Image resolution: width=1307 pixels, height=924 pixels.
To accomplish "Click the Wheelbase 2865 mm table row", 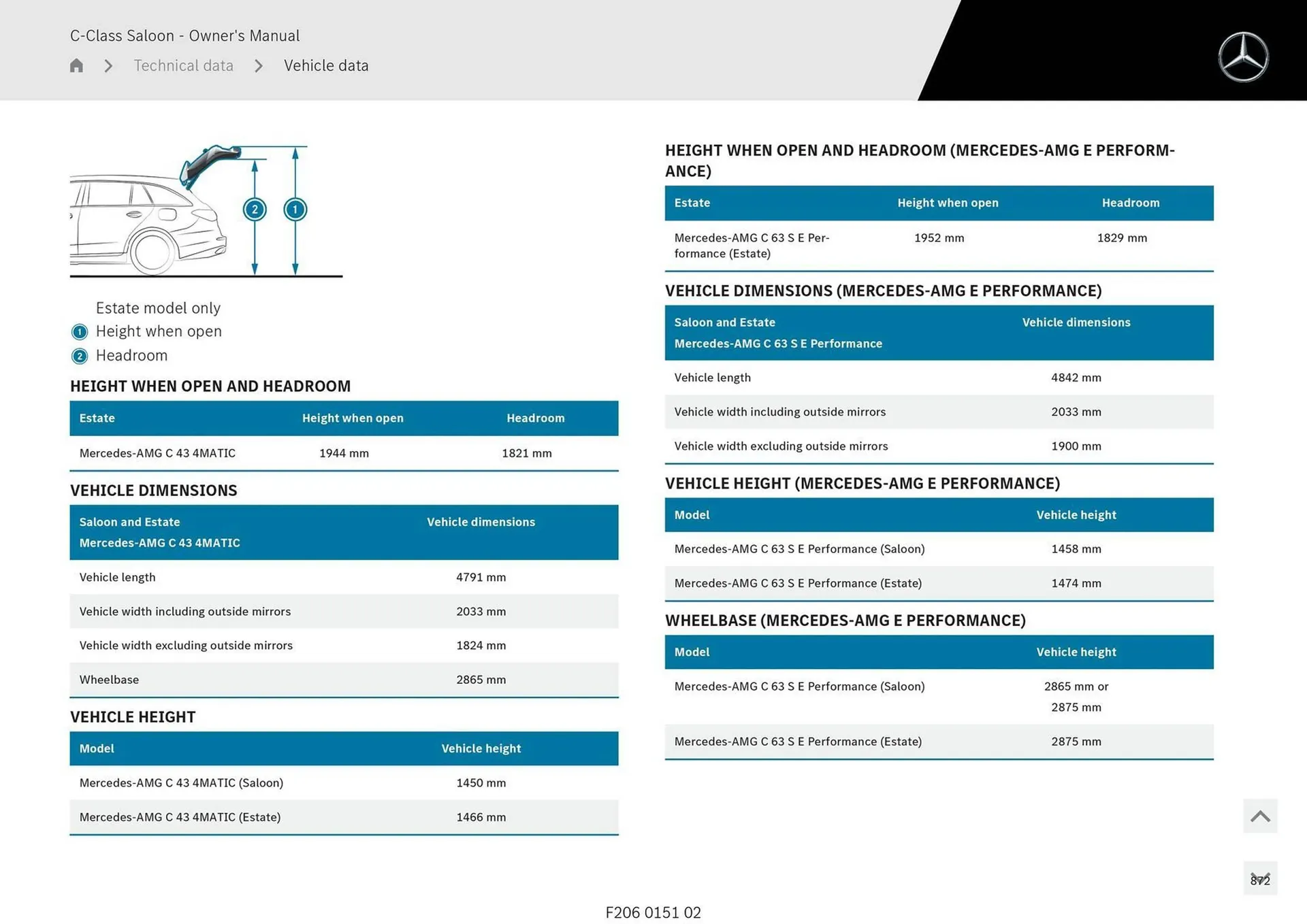I will click(x=344, y=680).
